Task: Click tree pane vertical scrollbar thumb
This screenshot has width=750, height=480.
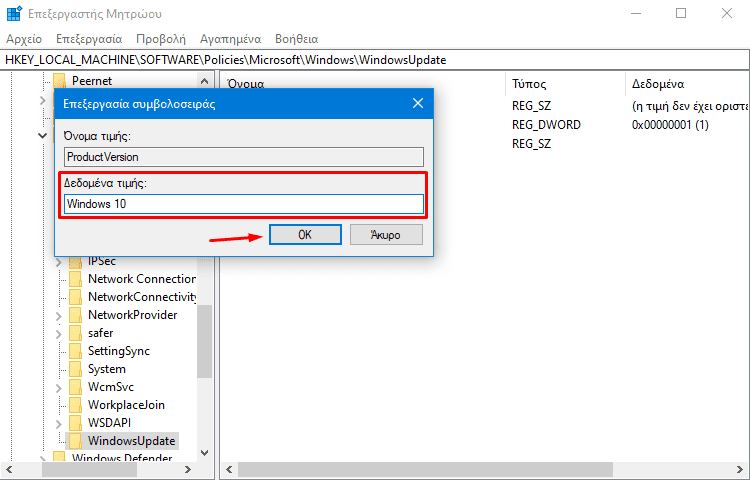Action: click(x=204, y=341)
